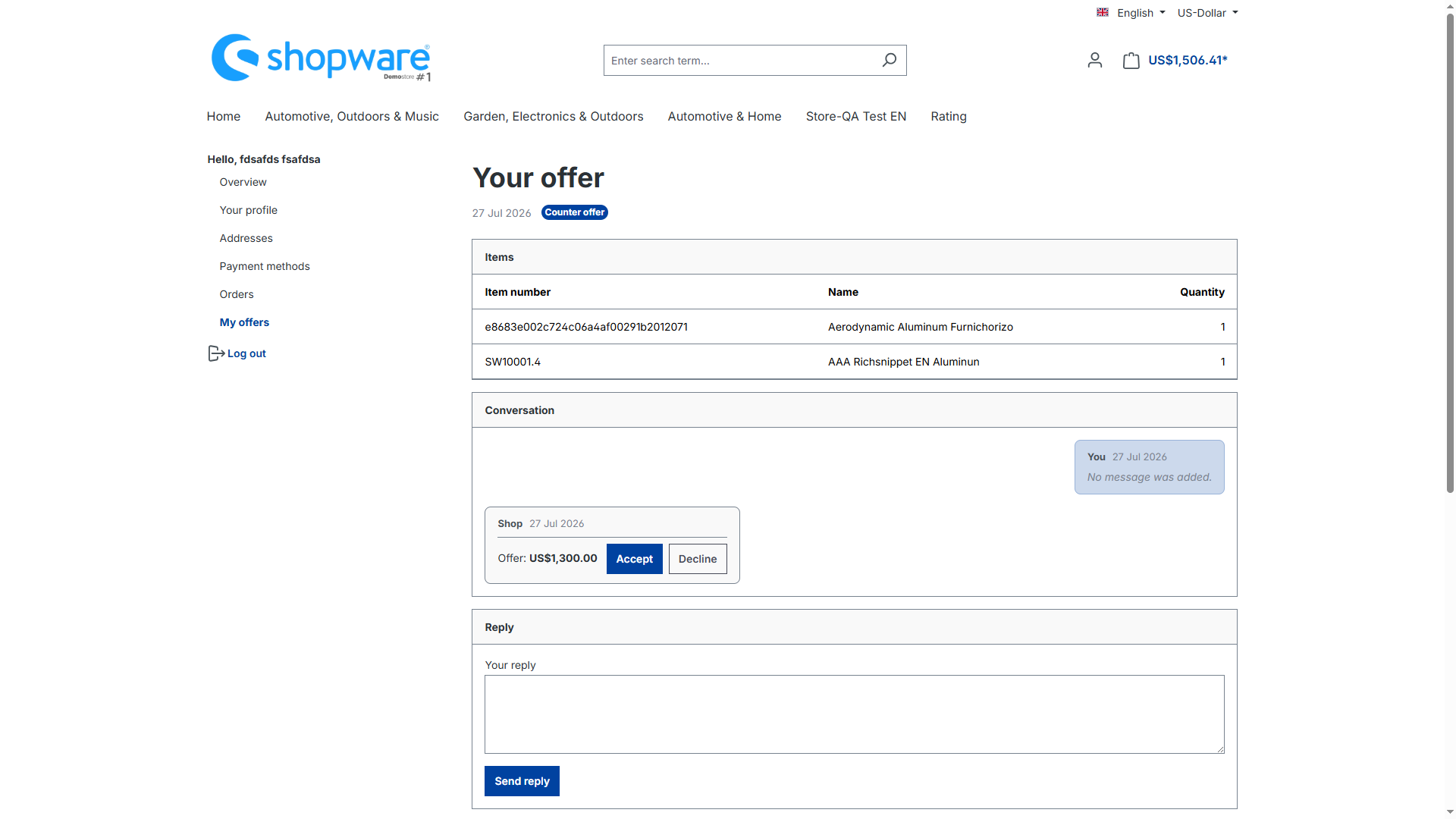Screen dimensions: 1456x819
Task: Open account Overview link
Action: click(x=243, y=182)
